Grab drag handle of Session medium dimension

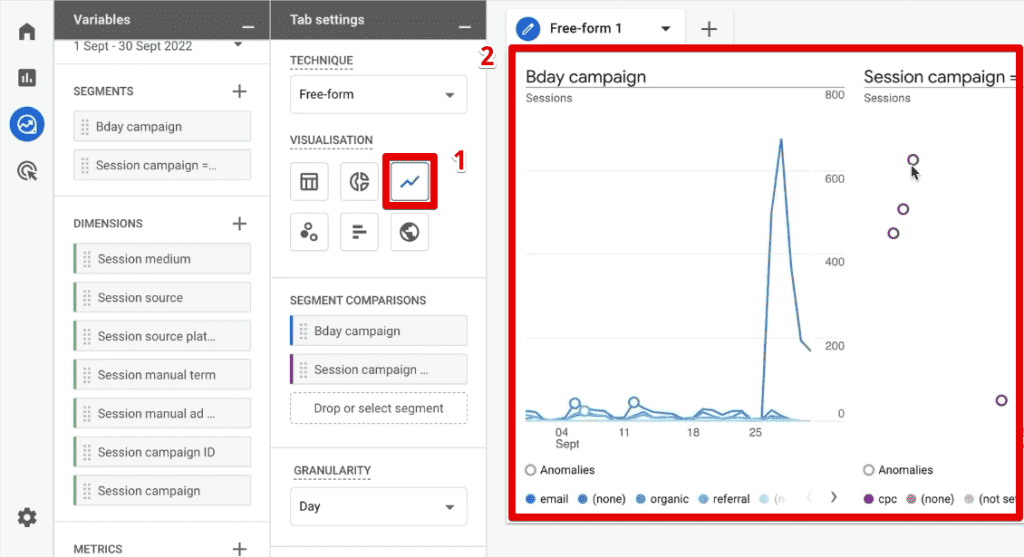click(87, 259)
